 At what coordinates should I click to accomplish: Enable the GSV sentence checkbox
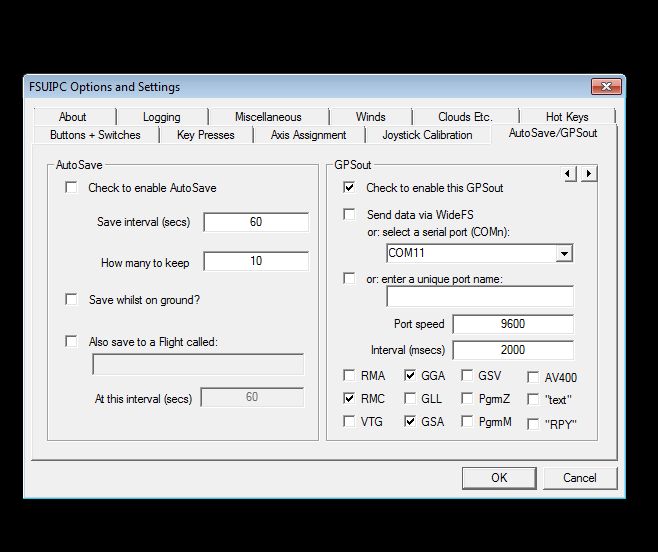pyautogui.click(x=468, y=376)
